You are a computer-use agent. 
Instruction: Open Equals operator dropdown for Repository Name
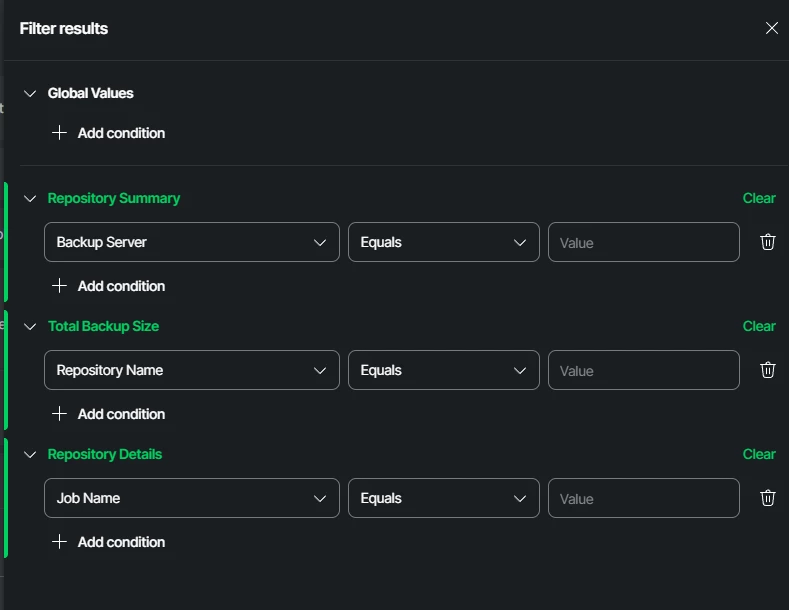pyautogui.click(x=443, y=370)
